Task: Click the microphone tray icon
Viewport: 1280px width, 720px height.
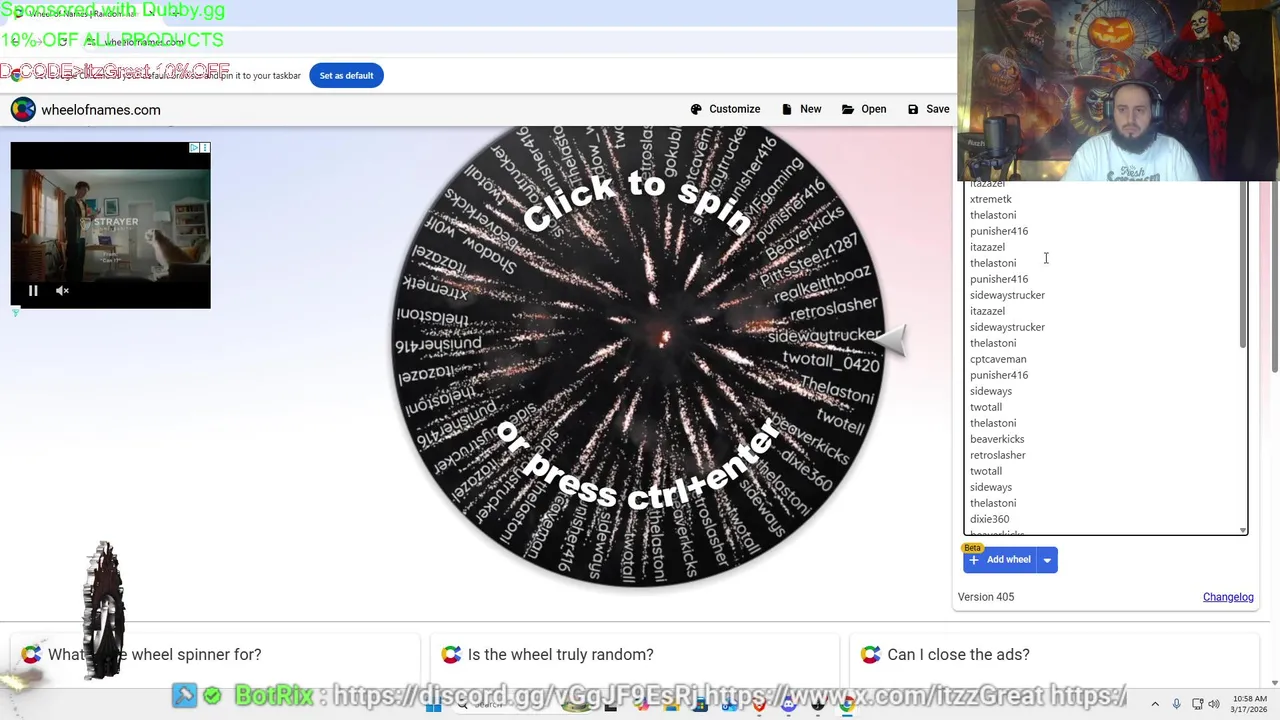Action: [x=1176, y=704]
